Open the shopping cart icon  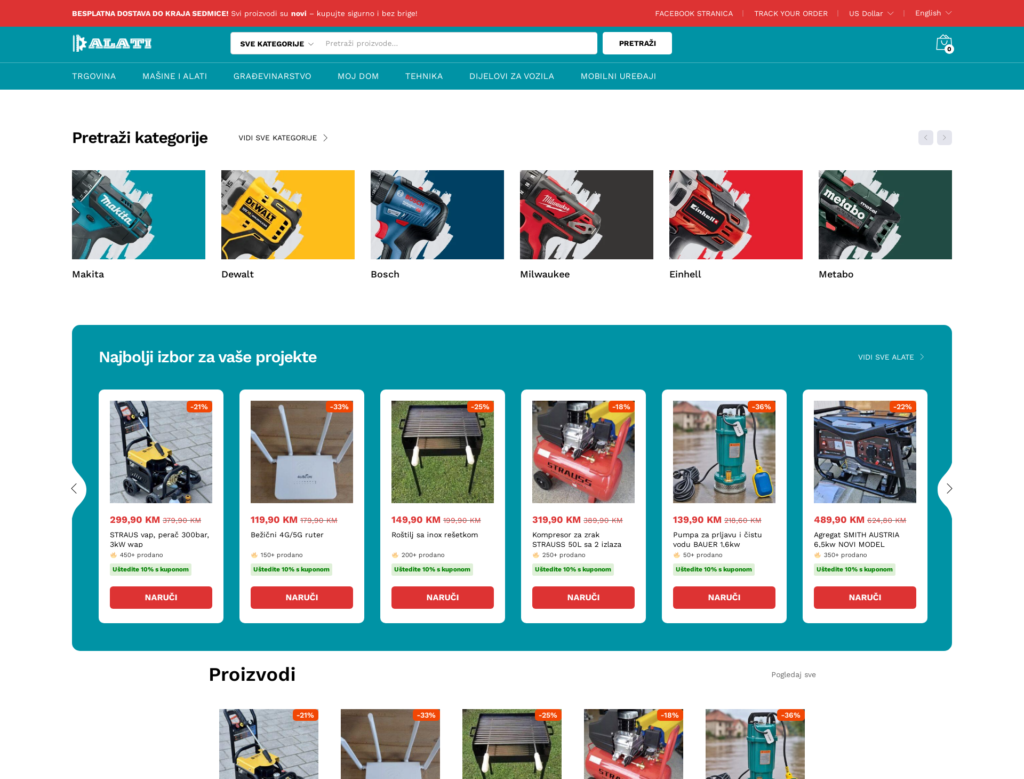944,44
